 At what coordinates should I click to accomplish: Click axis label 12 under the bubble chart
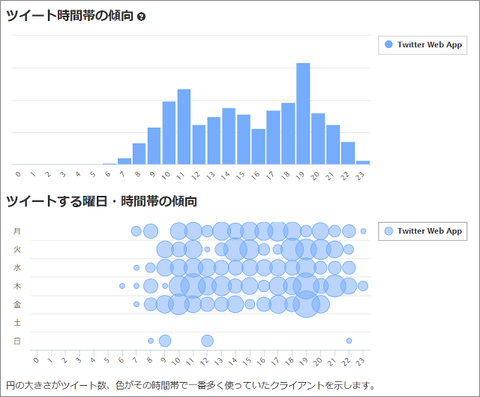pyautogui.click(x=204, y=361)
